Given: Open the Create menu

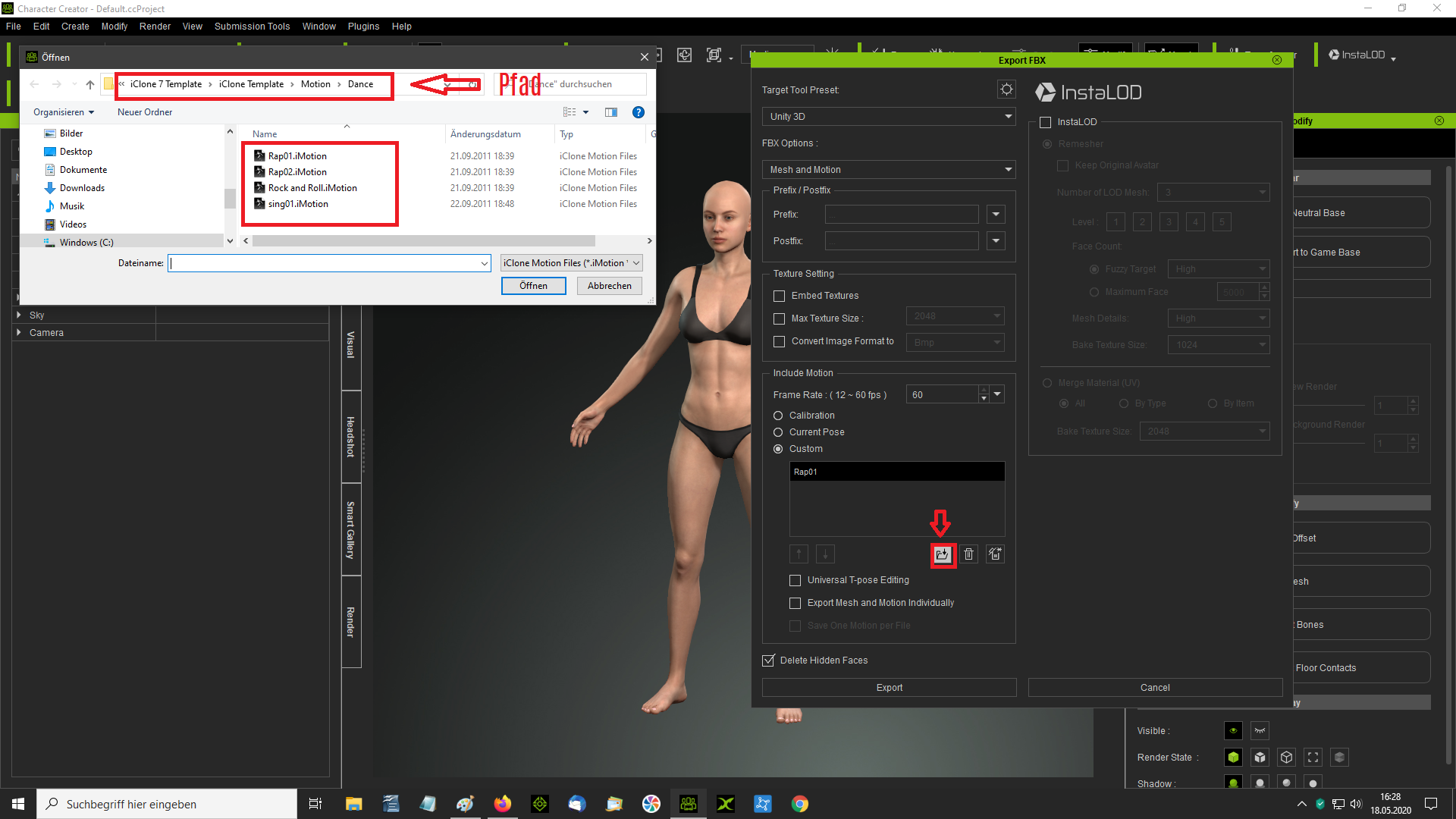Looking at the screenshot, I should click(x=75, y=26).
